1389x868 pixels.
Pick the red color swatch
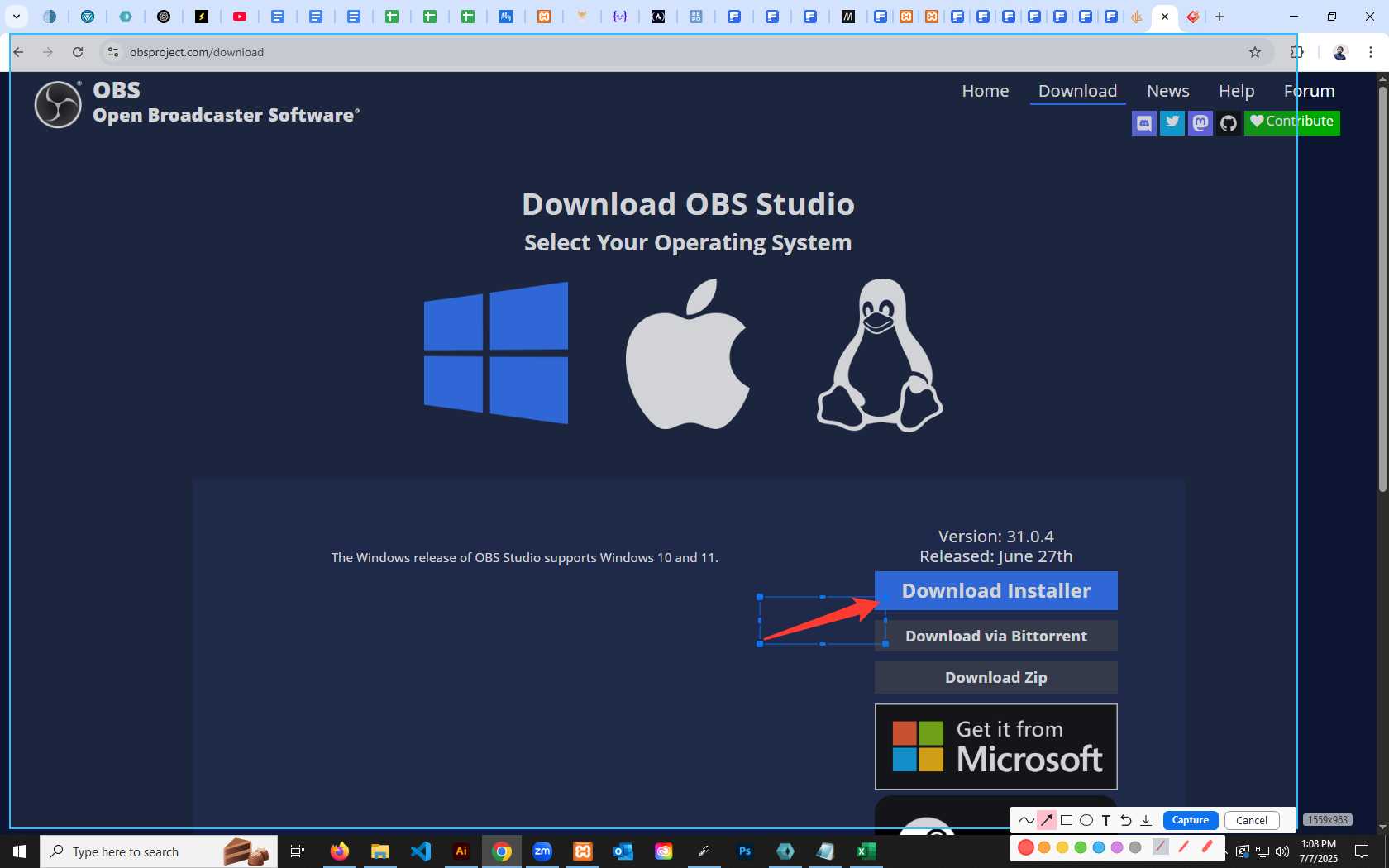coord(1026,847)
